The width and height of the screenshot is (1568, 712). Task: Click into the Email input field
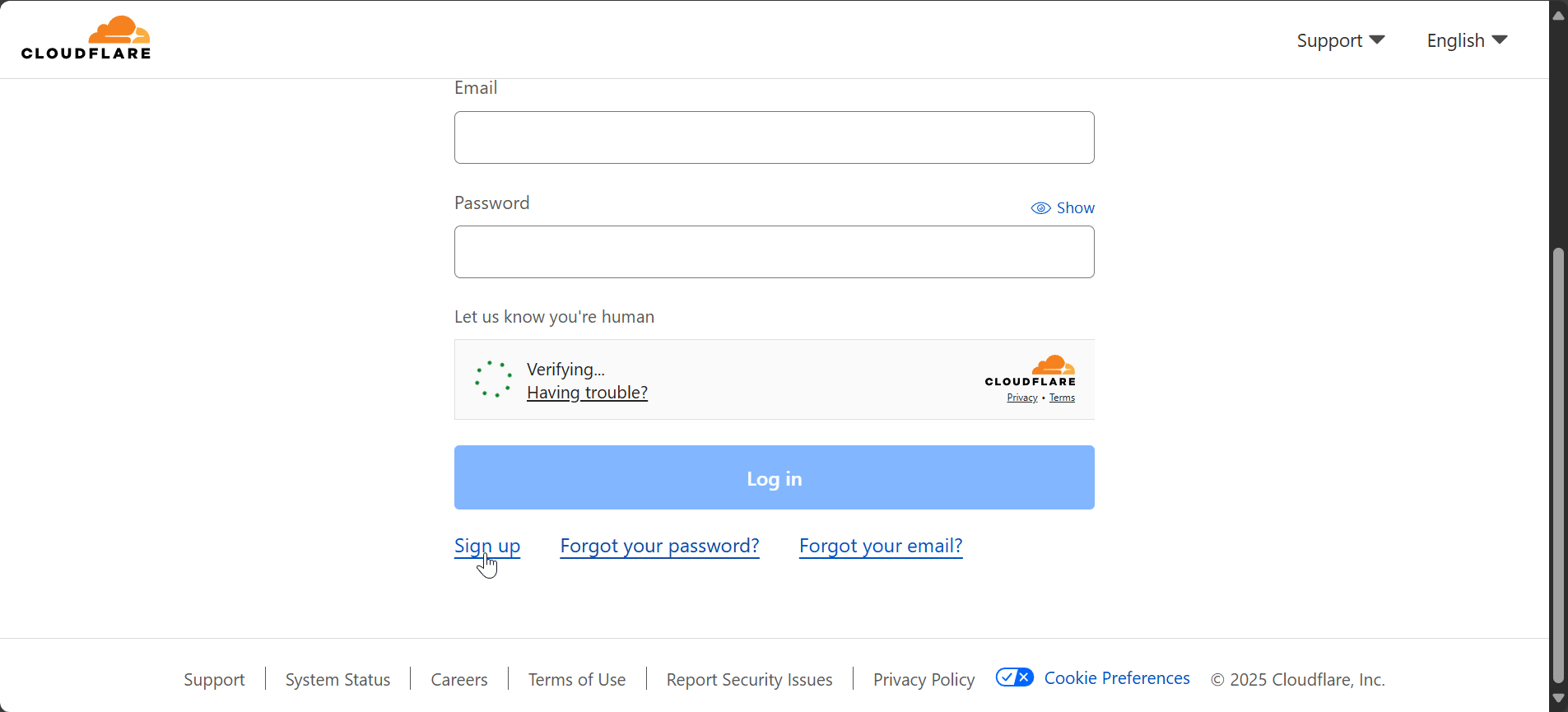point(774,137)
